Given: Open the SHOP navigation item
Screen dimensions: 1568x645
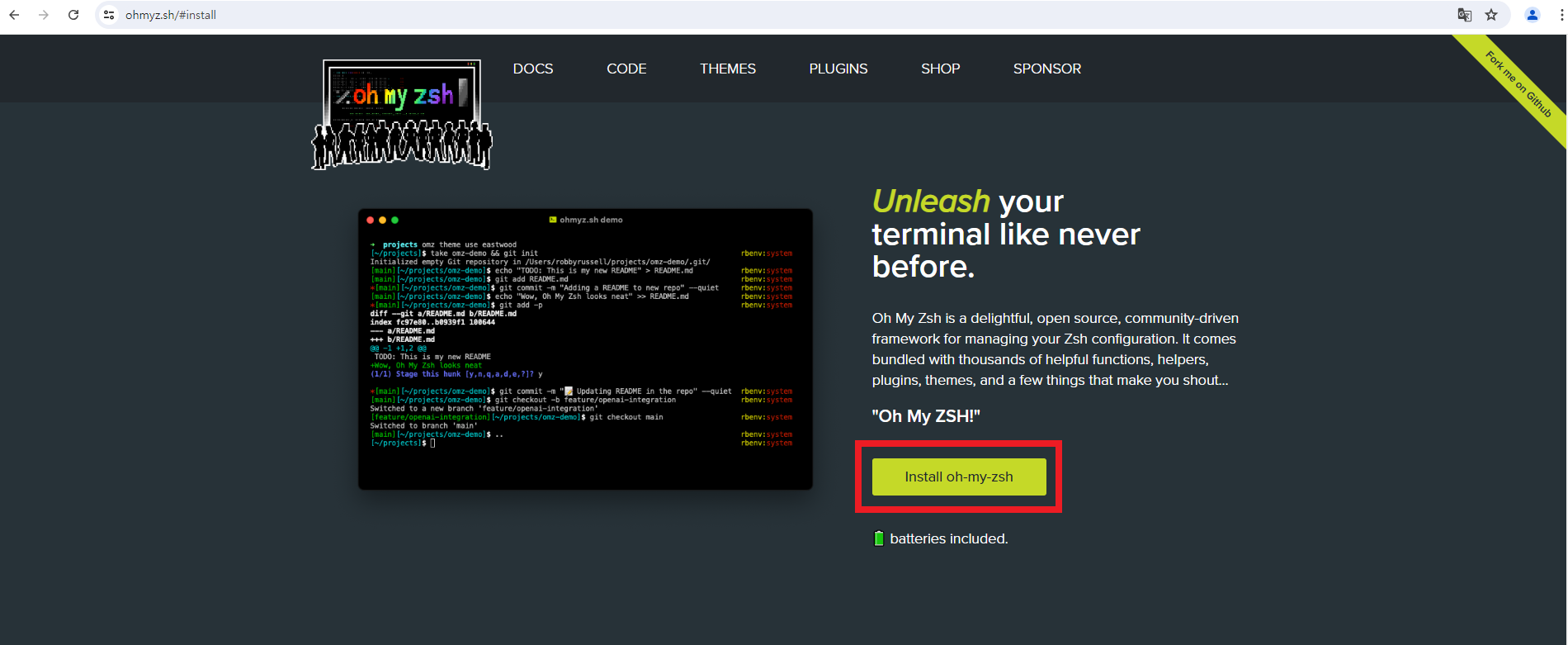Looking at the screenshot, I should click(x=941, y=69).
